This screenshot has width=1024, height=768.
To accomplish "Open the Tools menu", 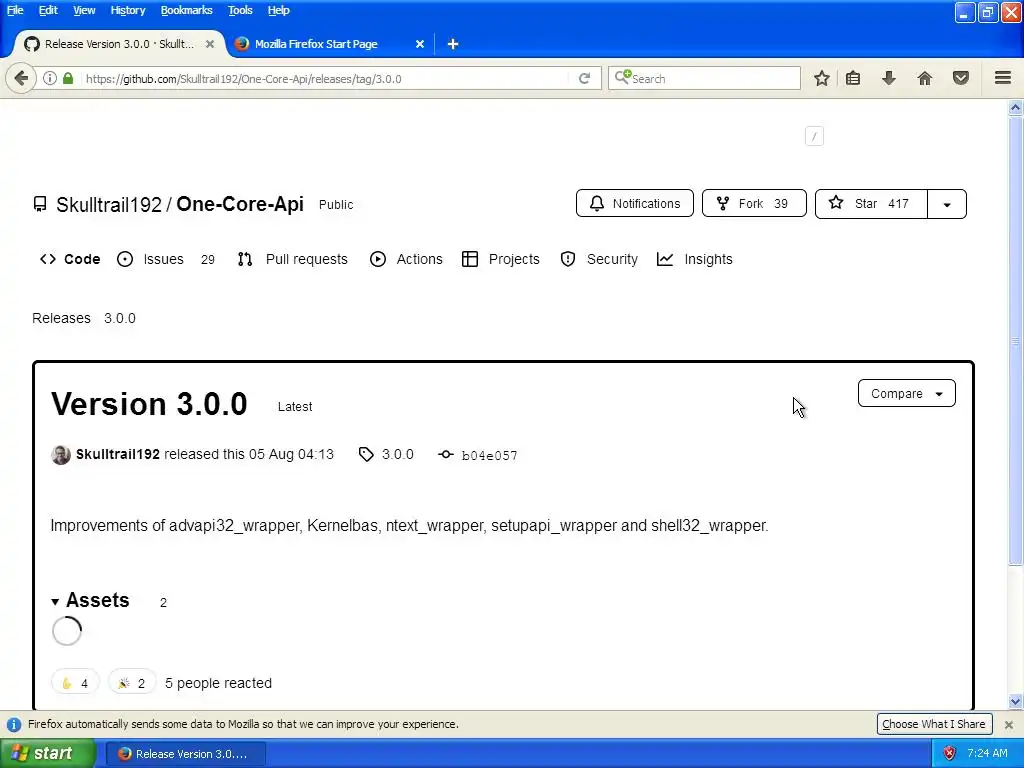I will (x=240, y=10).
